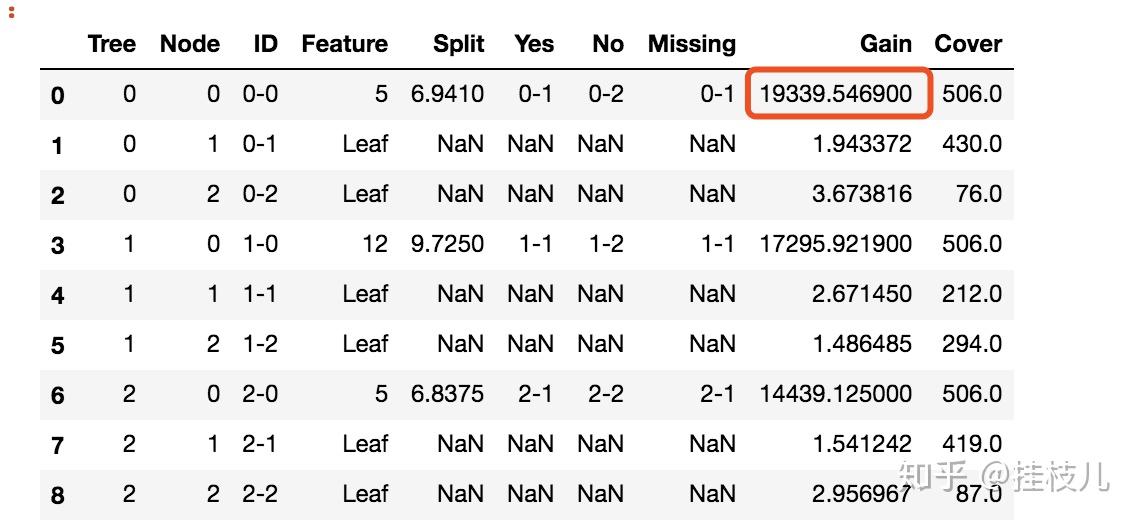Click row index 6
This screenshot has width=1138, height=522.
(57, 395)
